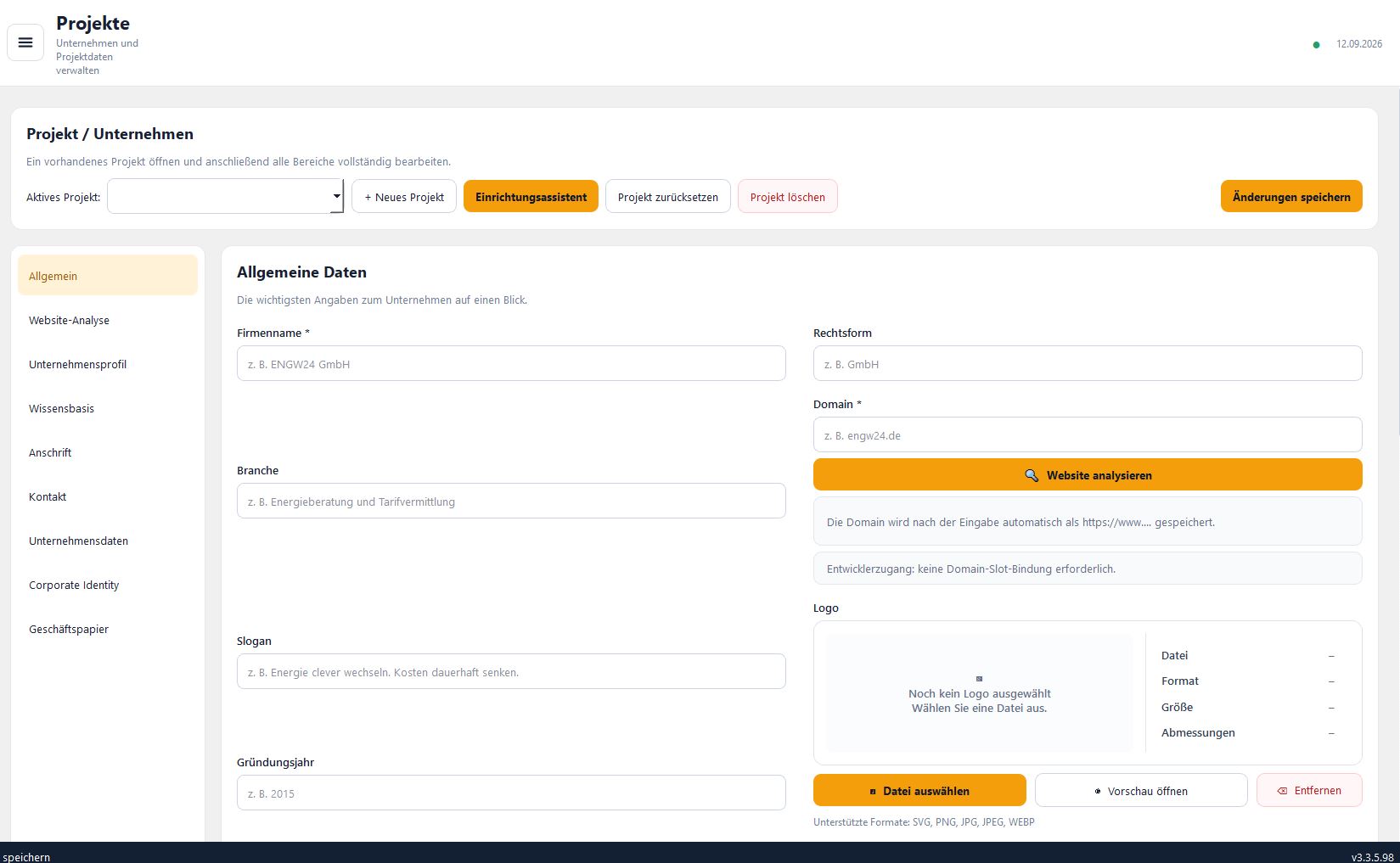Go to Corporate Identity section
Viewport: 1400px width, 863px height.
point(108,585)
